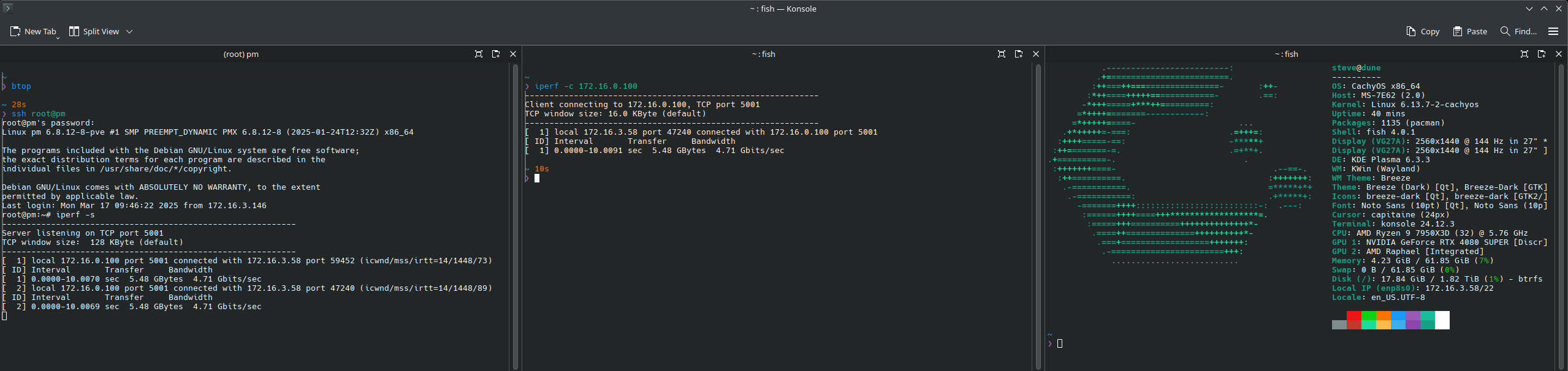Click the Split View button
Viewport: 1568px width, 371px height.
point(94,31)
